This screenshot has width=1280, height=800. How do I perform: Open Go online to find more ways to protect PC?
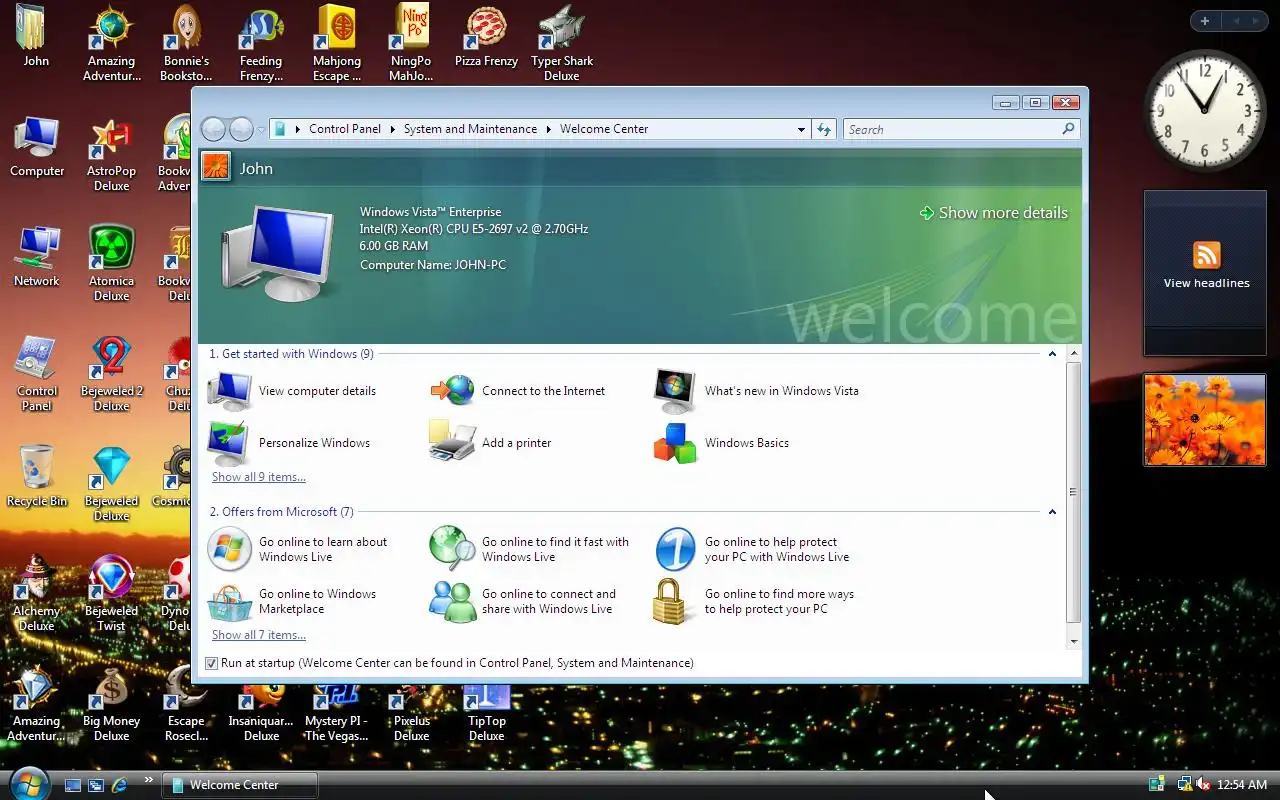click(754, 601)
